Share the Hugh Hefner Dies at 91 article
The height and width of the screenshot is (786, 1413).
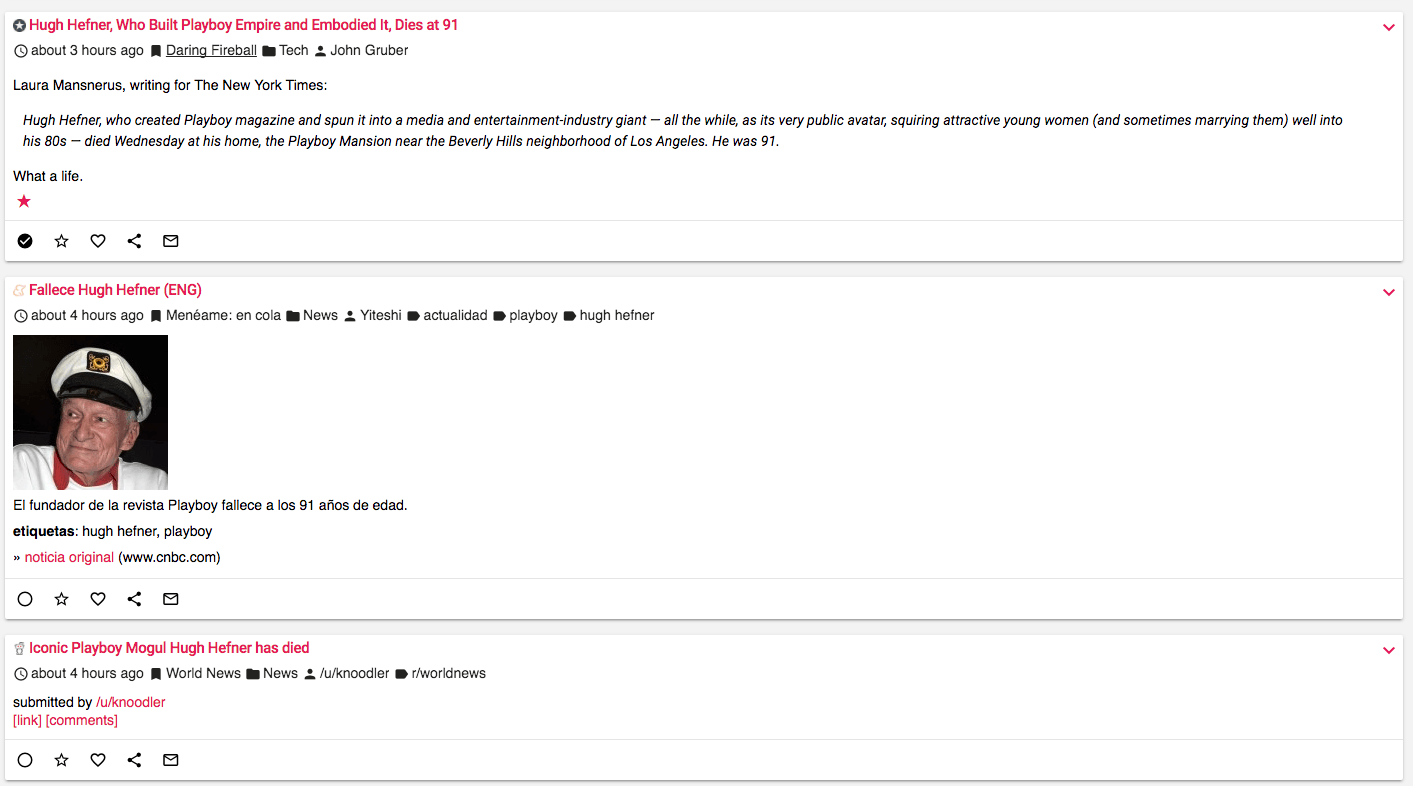[134, 241]
